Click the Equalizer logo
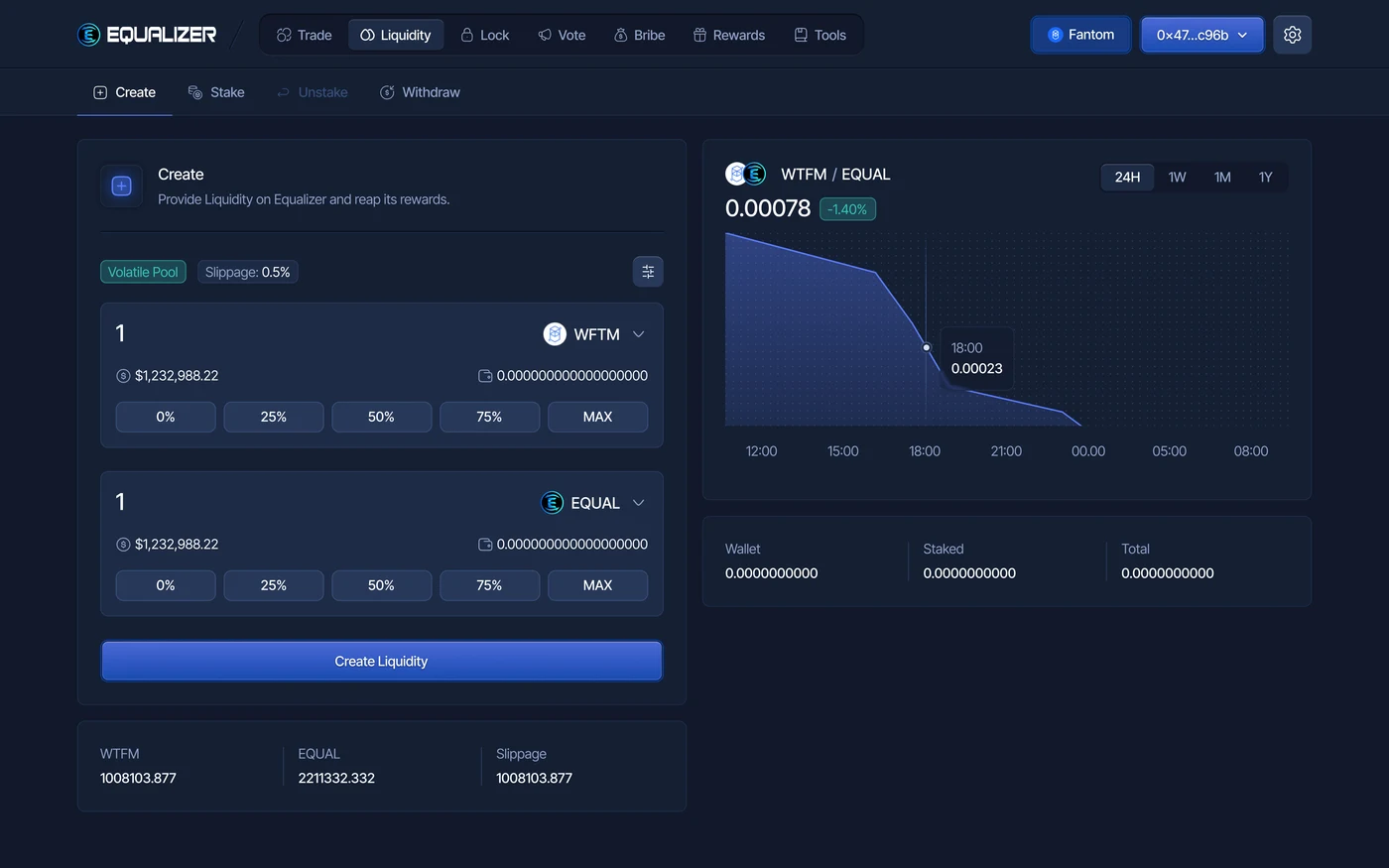1389x868 pixels. pos(147,35)
